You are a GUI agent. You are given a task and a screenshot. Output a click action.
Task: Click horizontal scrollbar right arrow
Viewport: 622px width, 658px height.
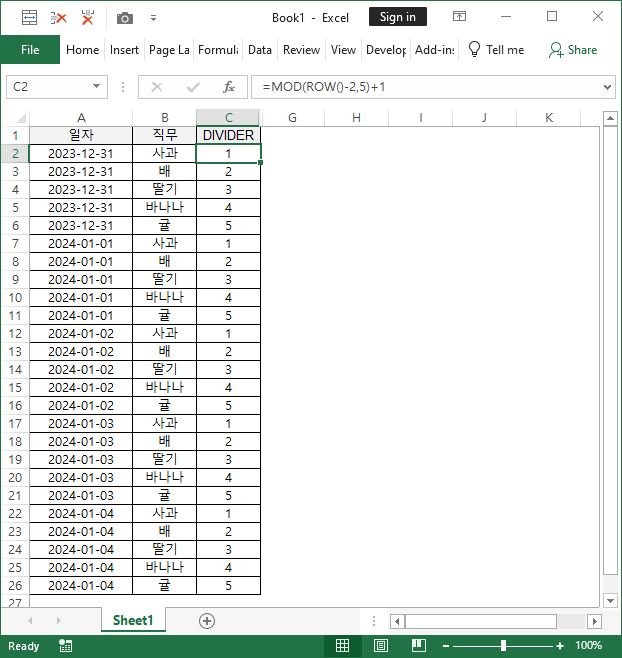click(594, 621)
